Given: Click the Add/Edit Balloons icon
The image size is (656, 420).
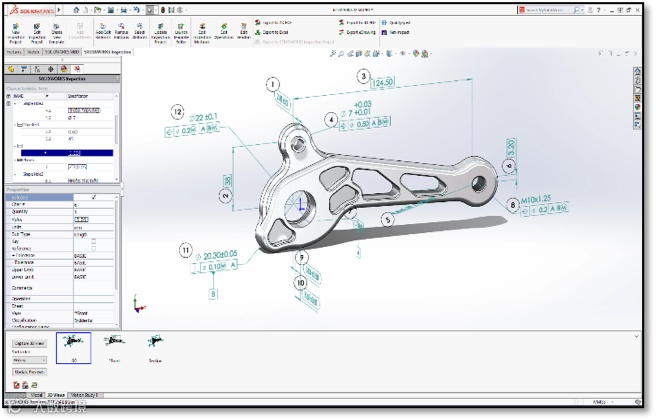Looking at the screenshot, I should pyautogui.click(x=103, y=26).
